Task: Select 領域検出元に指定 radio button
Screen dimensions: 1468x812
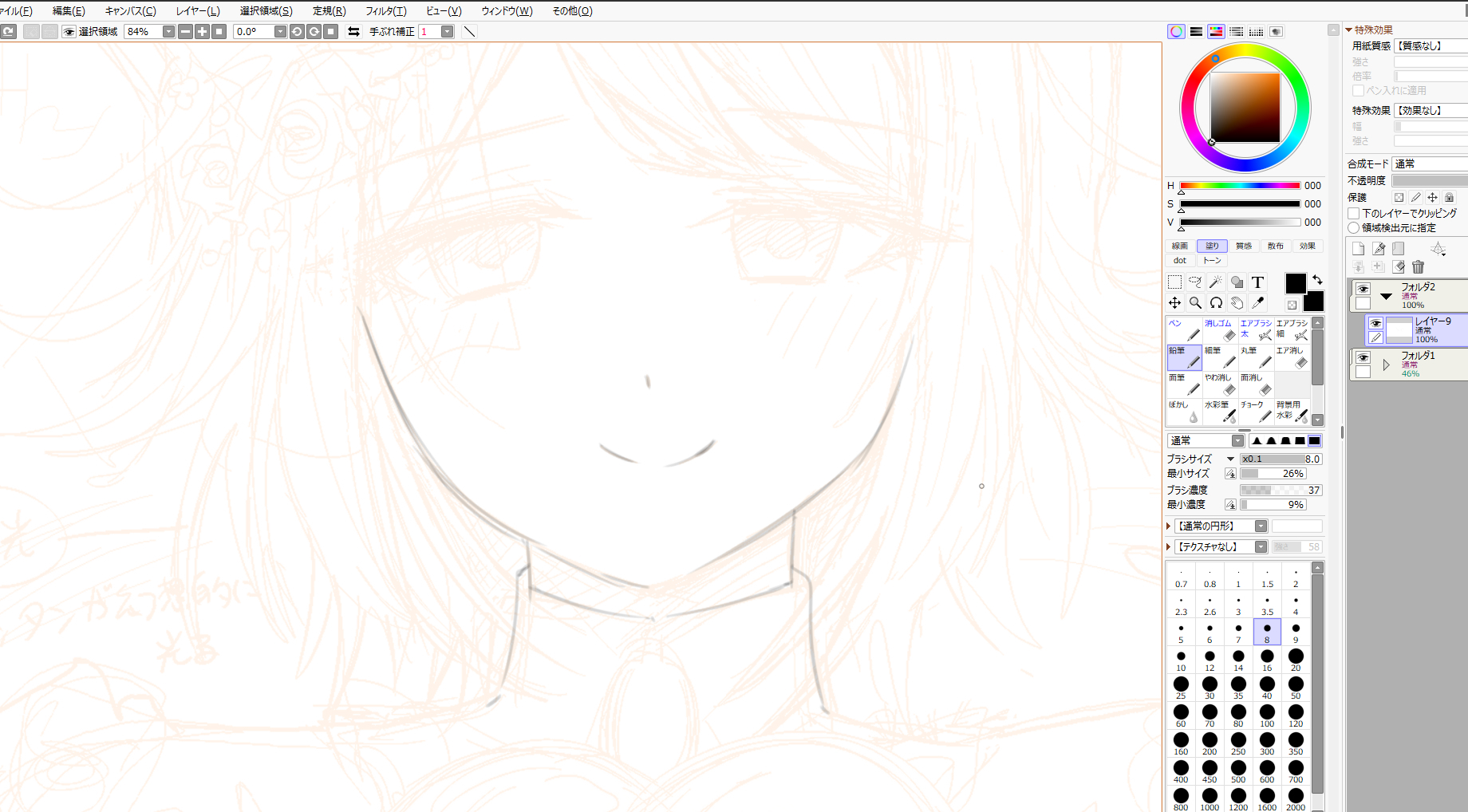Action: 1354,228
